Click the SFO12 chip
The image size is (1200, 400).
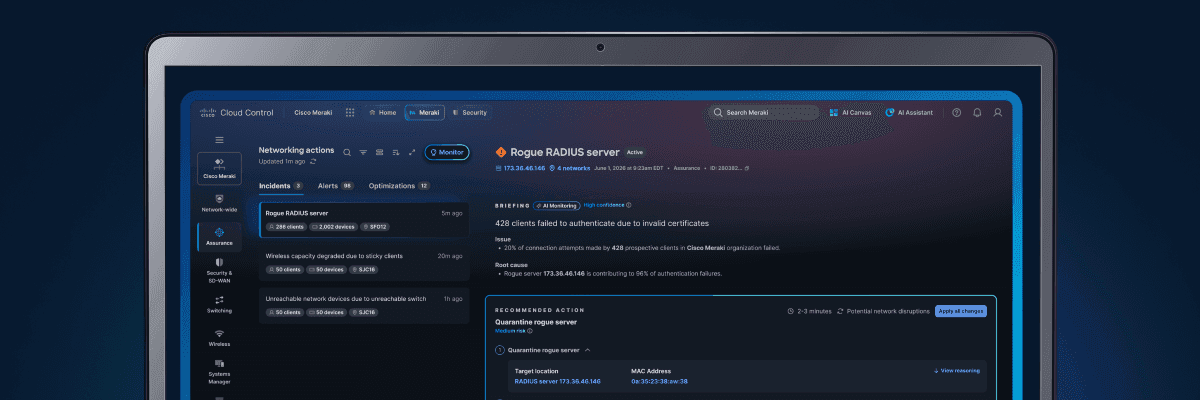[374, 227]
